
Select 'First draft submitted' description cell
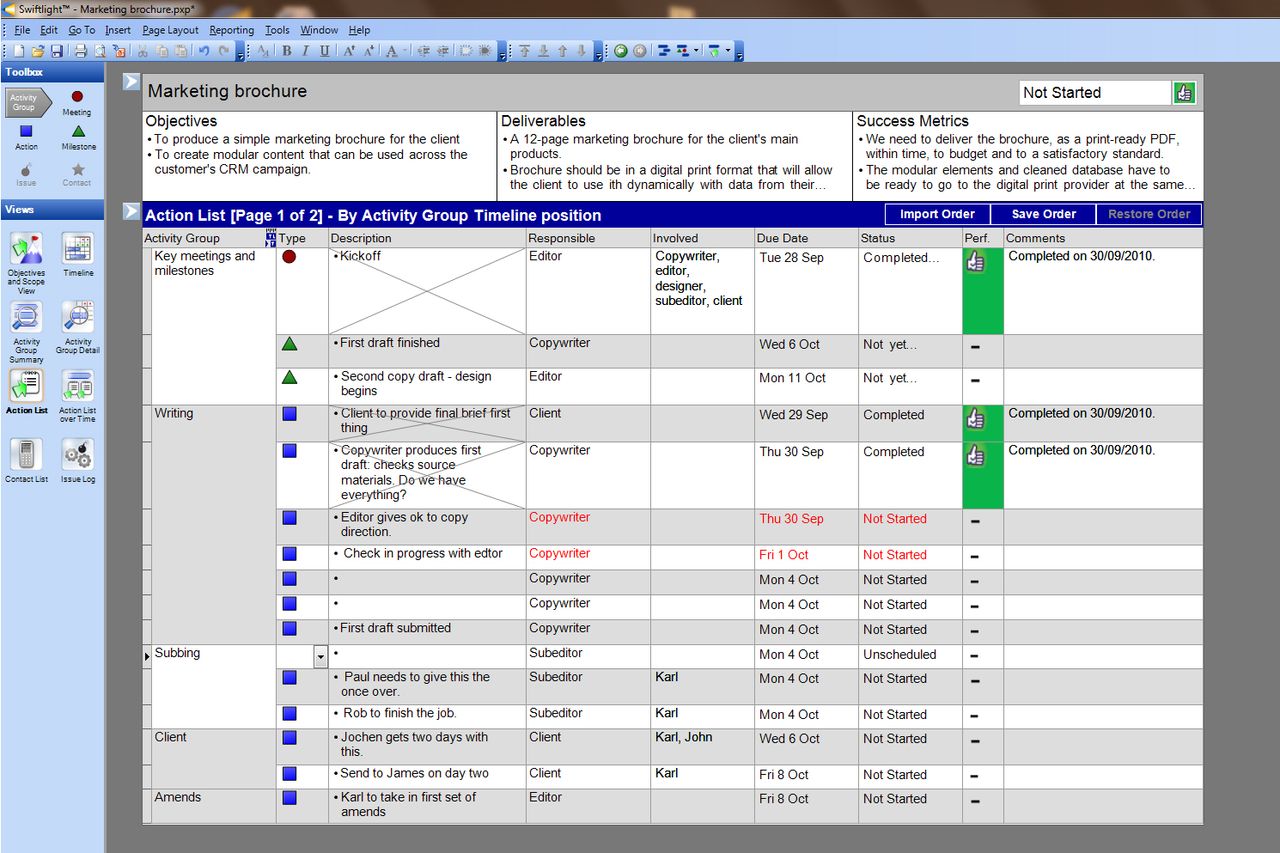427,631
